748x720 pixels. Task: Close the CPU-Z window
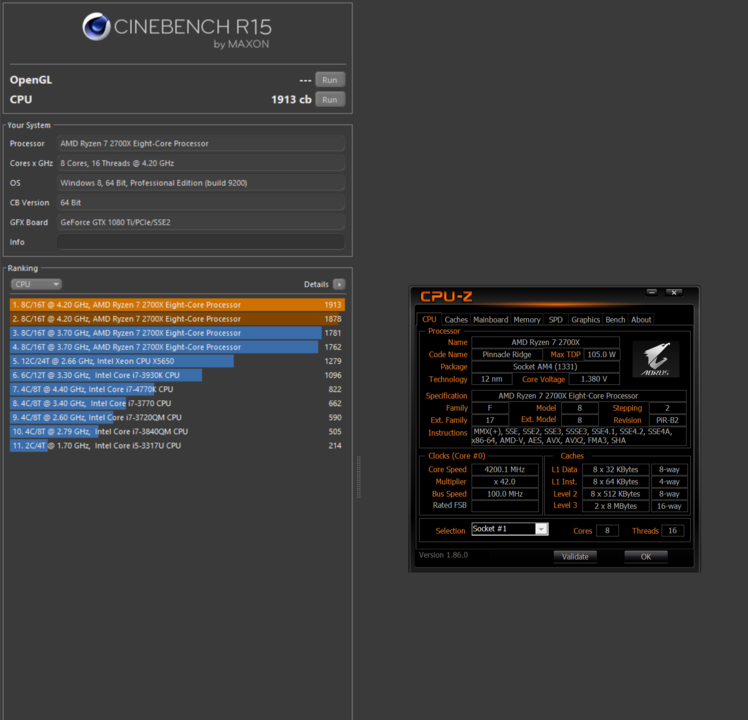[x=674, y=292]
